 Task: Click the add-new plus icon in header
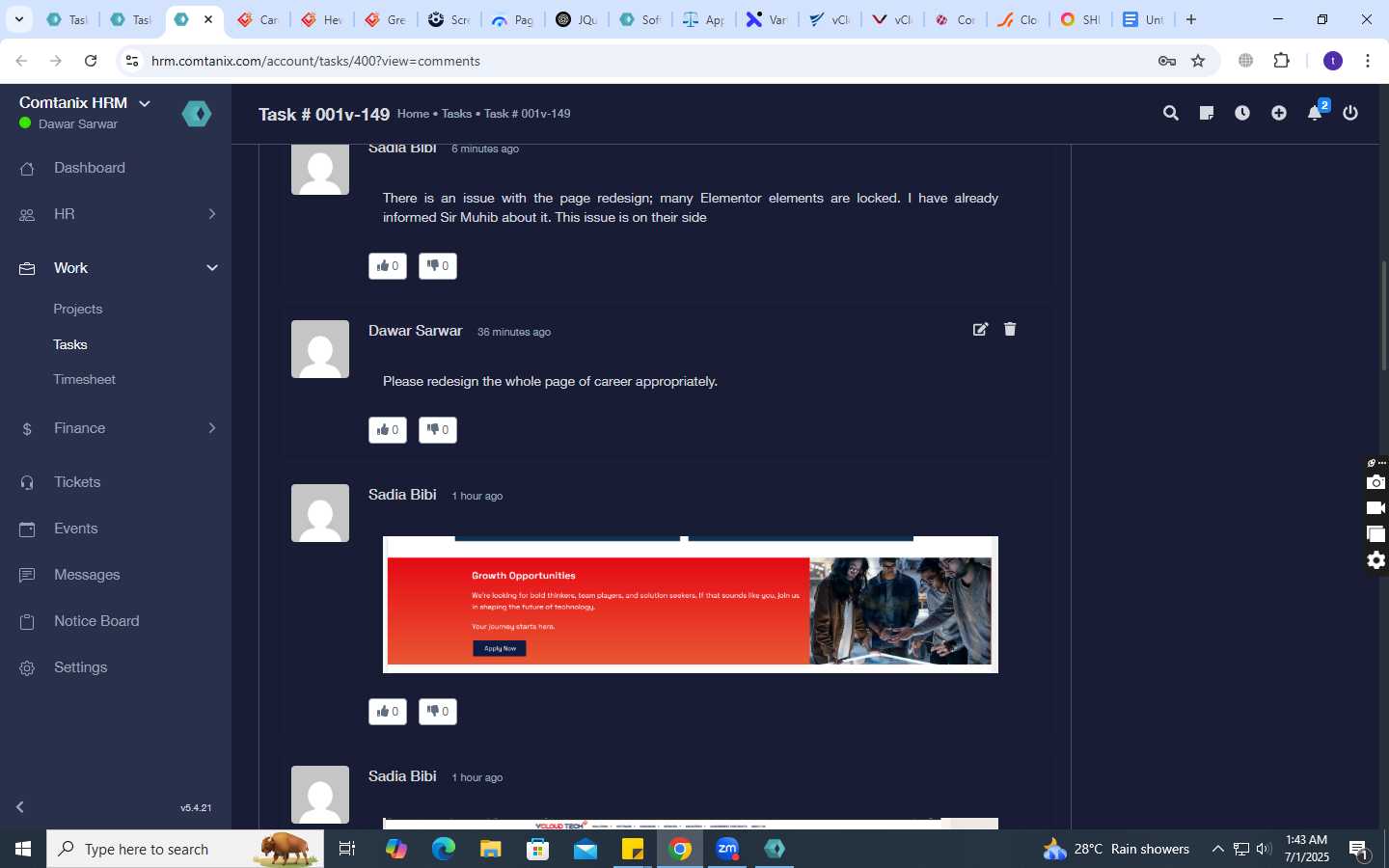(1279, 113)
